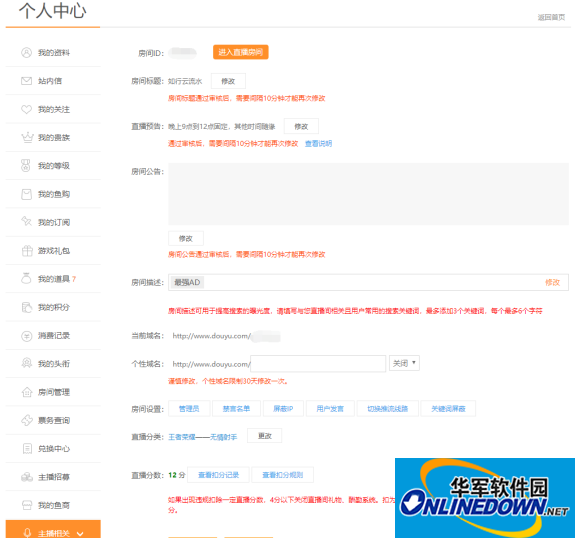
Task: Open the 关键词屏蔽 button
Action: (448, 409)
